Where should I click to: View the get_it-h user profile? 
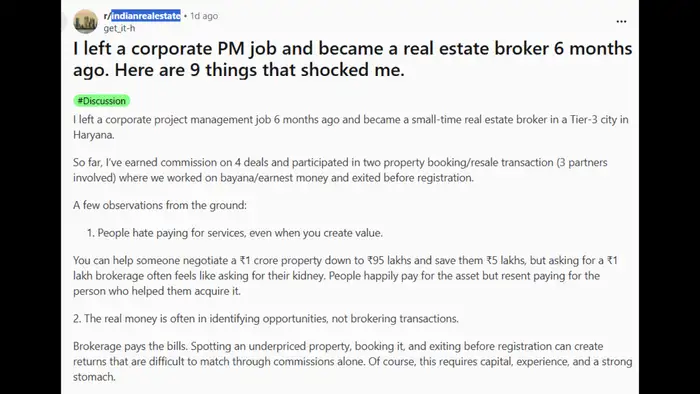[x=119, y=28]
